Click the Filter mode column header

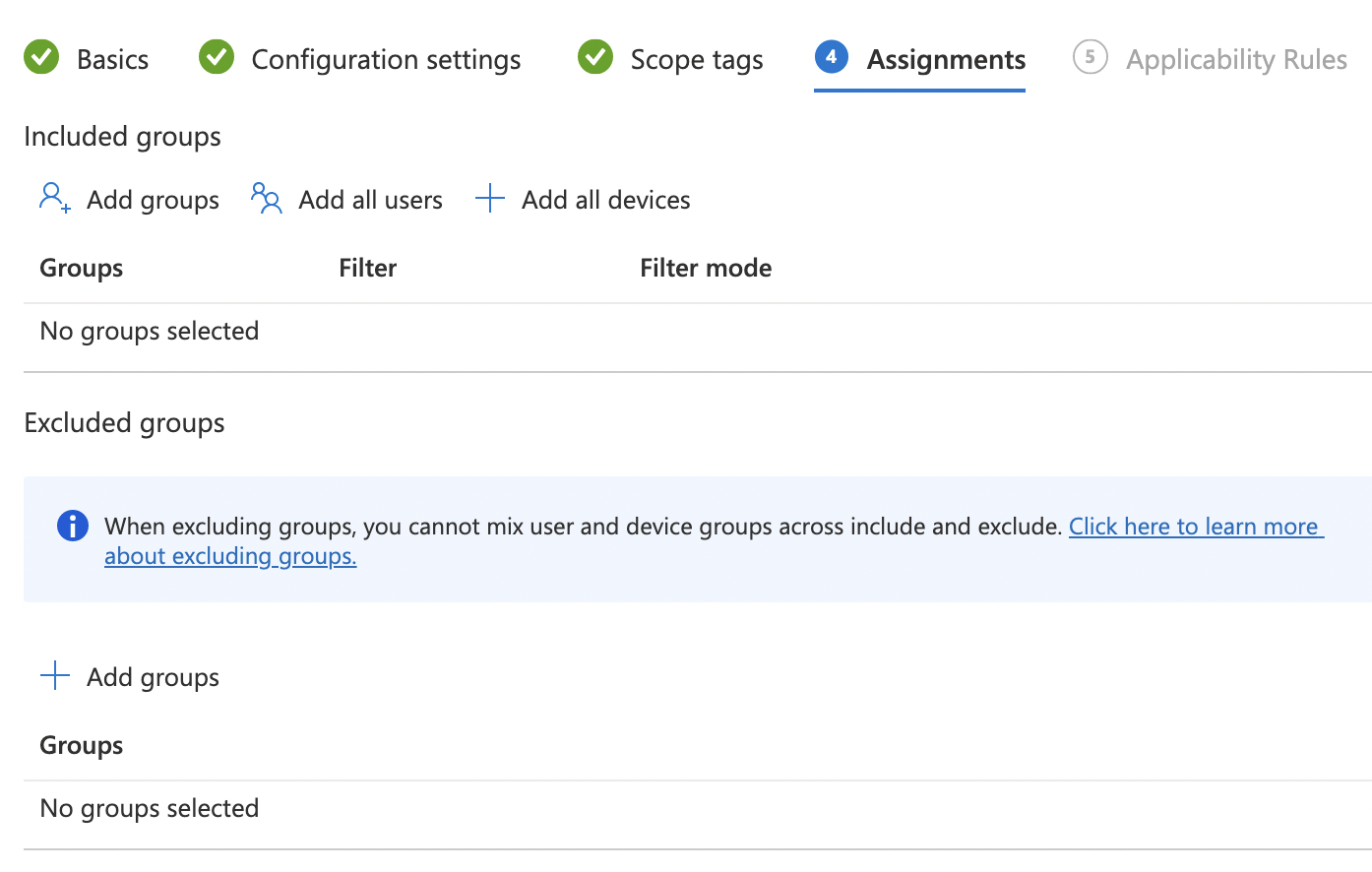pyautogui.click(x=706, y=268)
